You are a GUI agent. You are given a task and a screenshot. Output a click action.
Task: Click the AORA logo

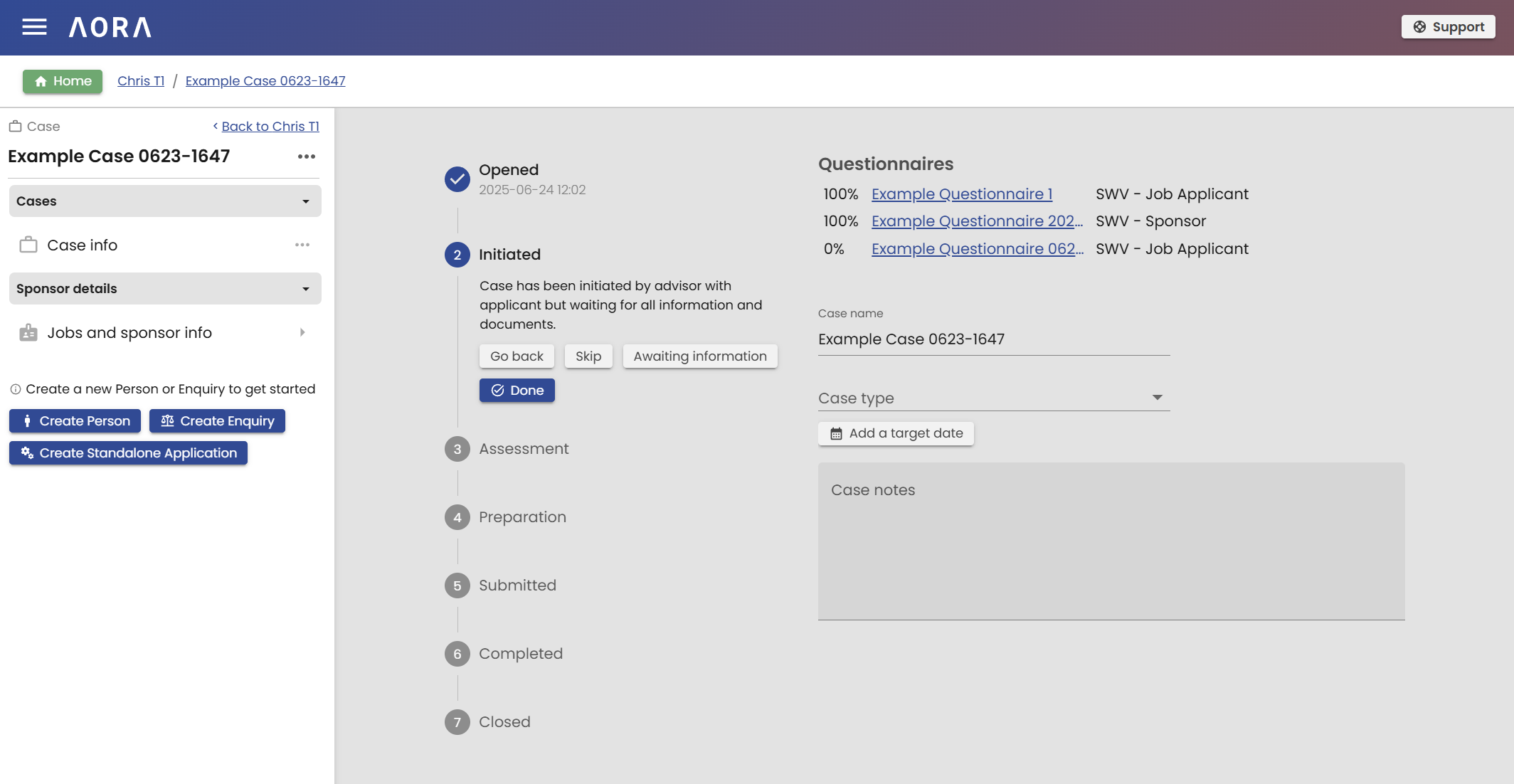tap(110, 27)
